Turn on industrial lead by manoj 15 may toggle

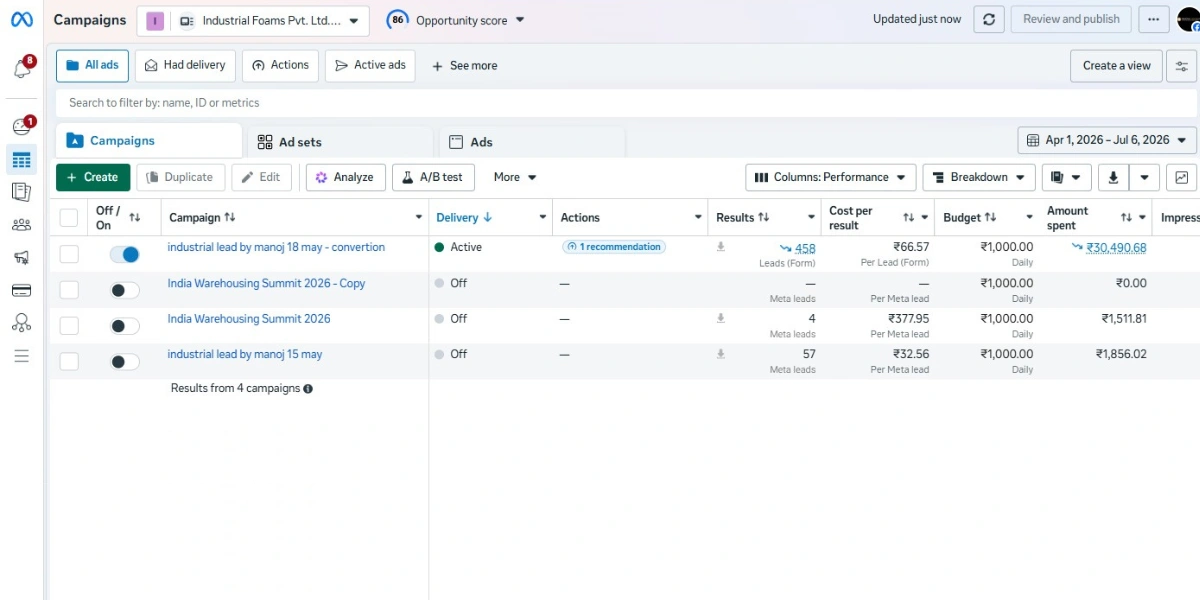point(125,362)
